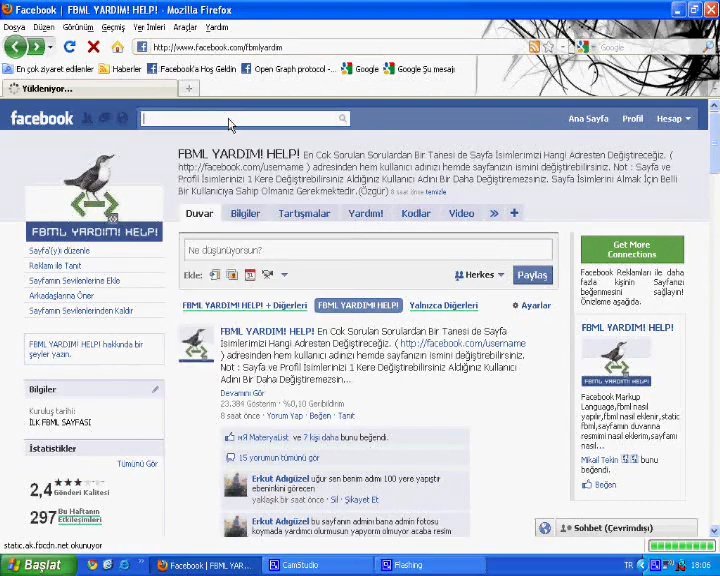The image size is (720, 576).
Task: Go back with Firefox back arrow
Action: (x=15, y=46)
